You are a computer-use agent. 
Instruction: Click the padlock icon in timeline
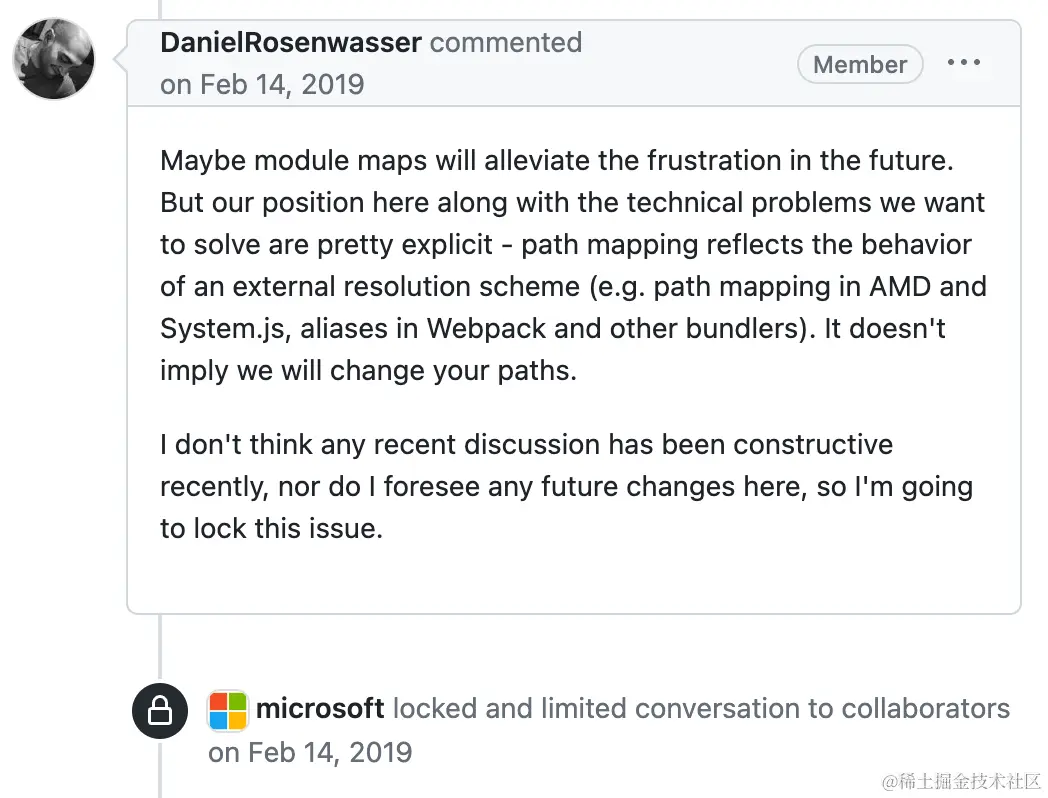tap(160, 710)
